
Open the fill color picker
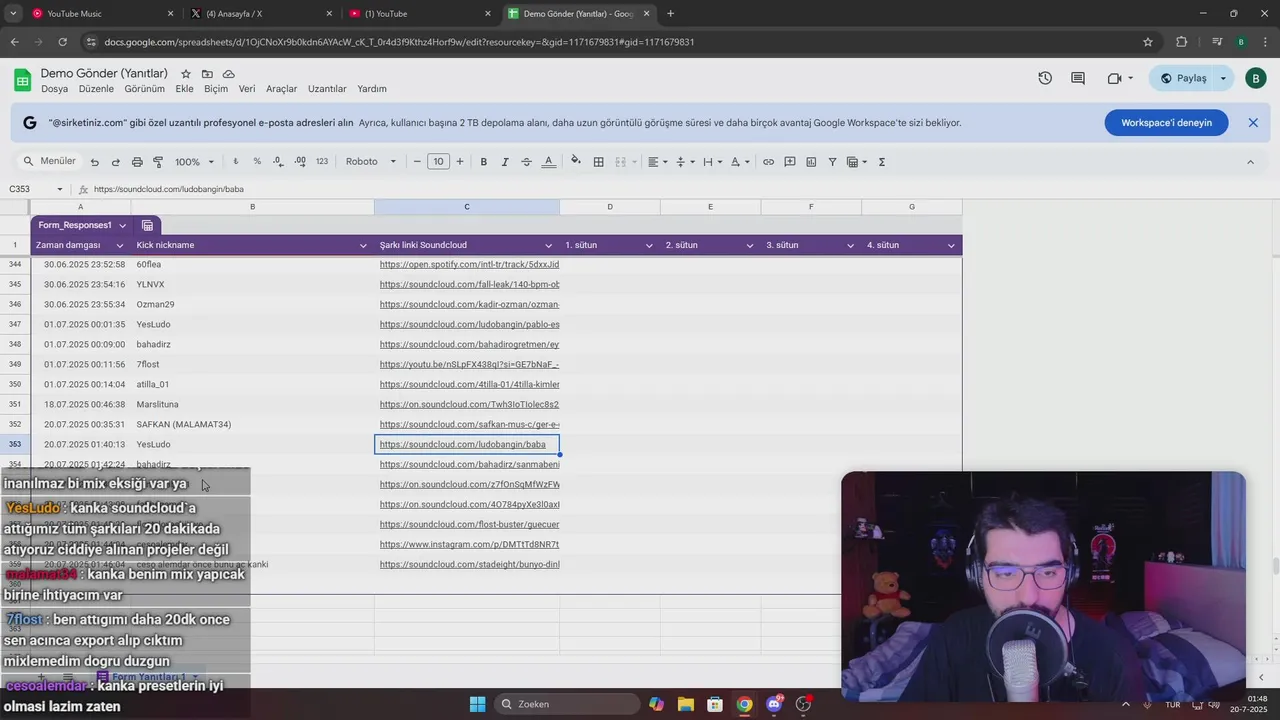[576, 162]
